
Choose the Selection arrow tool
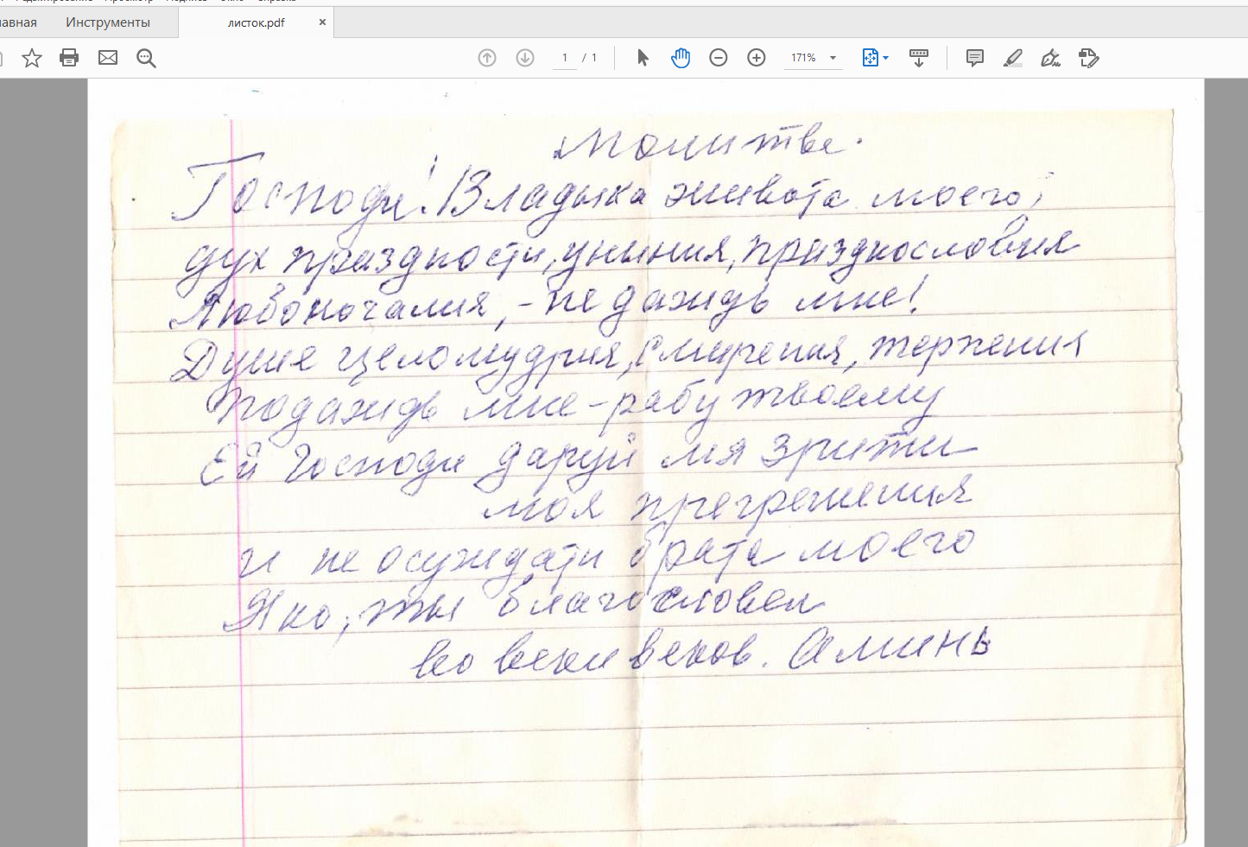tap(643, 58)
